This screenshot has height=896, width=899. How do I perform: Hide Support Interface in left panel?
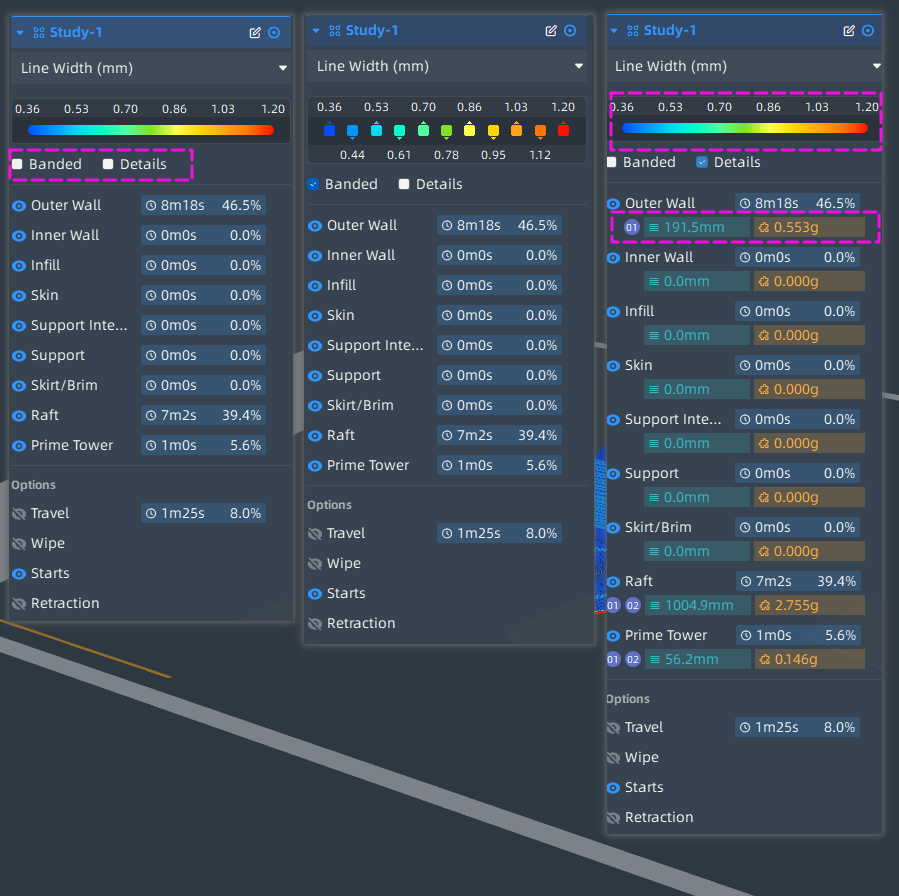[x=19, y=326]
